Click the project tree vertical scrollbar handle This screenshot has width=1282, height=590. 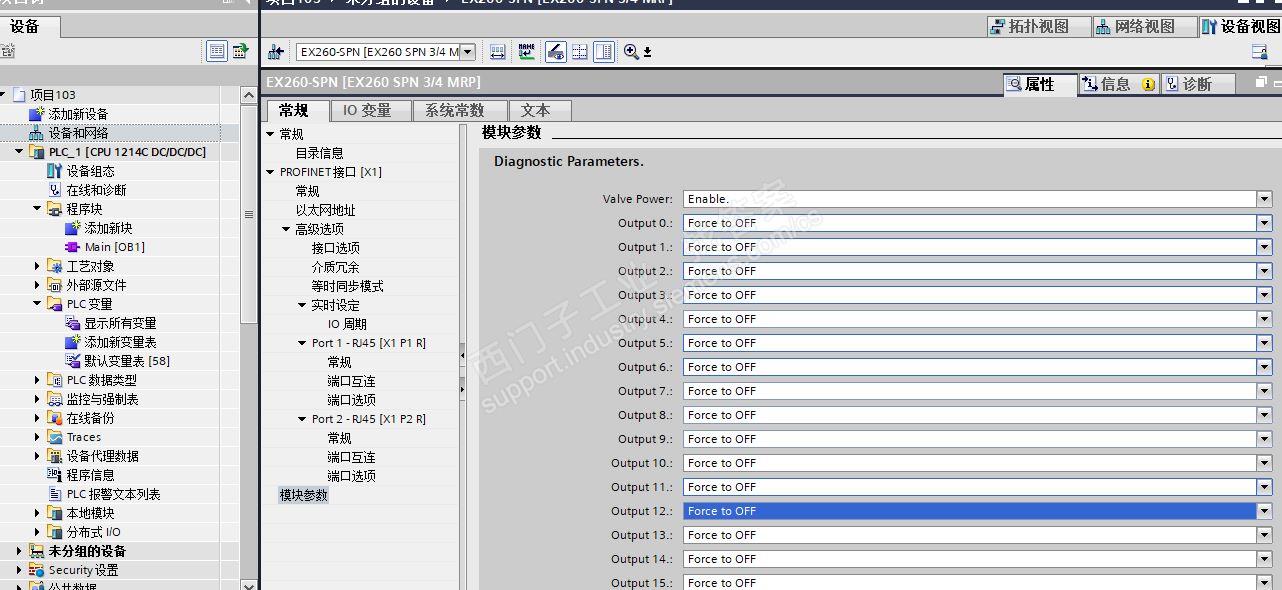coord(249,214)
